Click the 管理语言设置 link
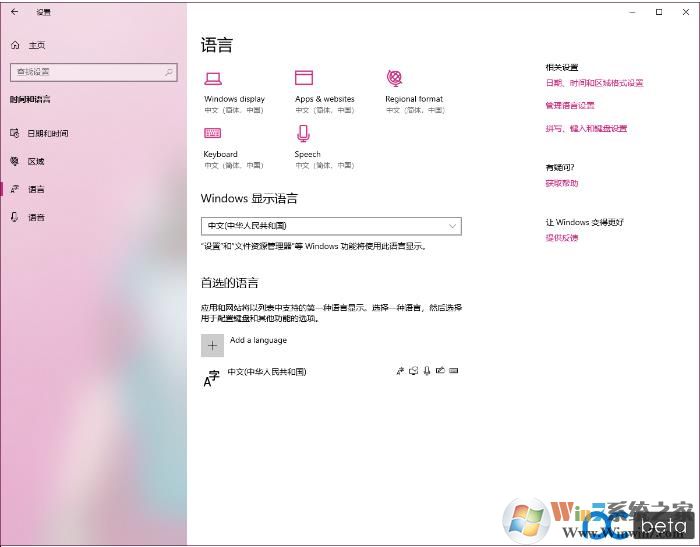This screenshot has width=700, height=547. pyautogui.click(x=570, y=105)
